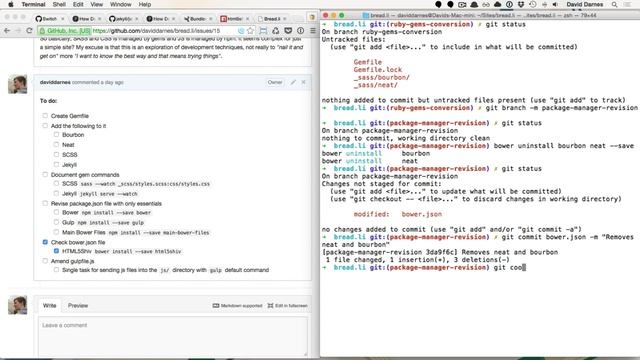Click the cloud icon in menu bar
The height and width of the screenshot is (360, 640).
tap(498, 4)
